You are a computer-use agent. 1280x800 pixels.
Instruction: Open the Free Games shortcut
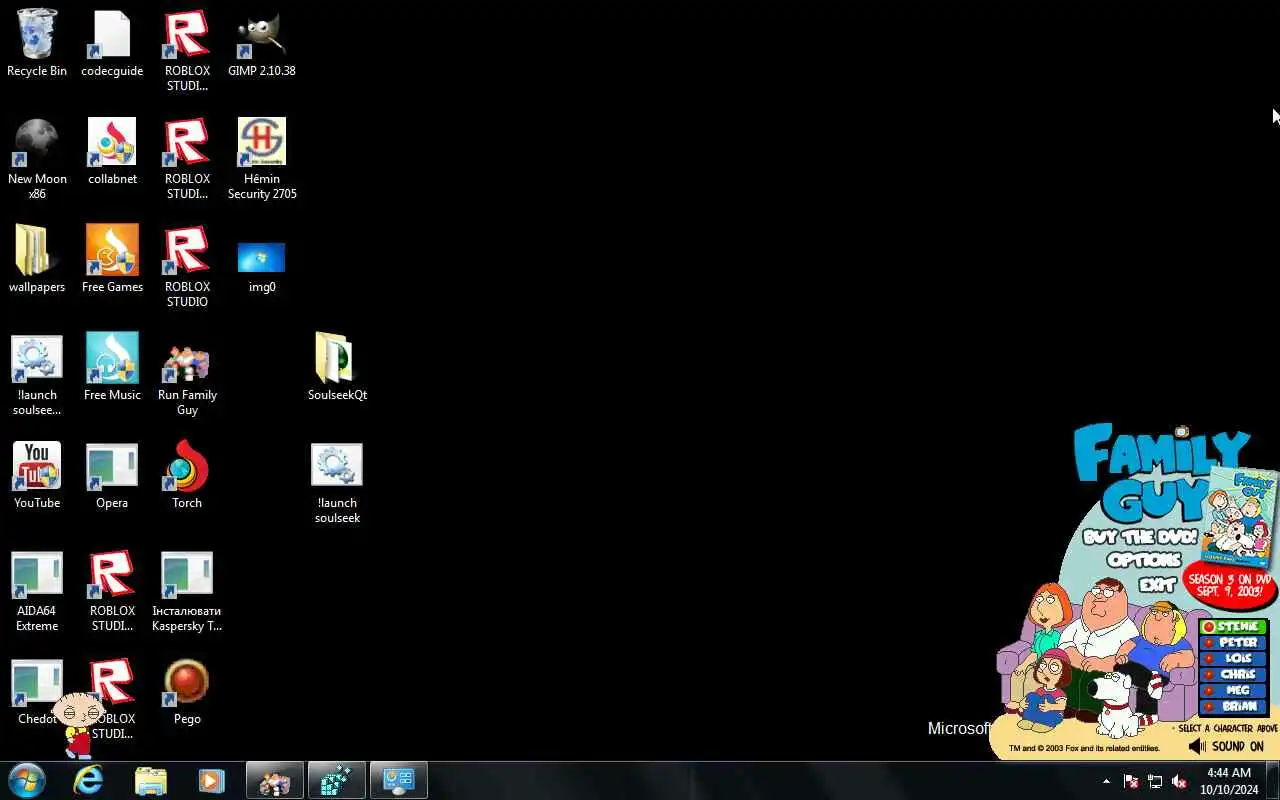(112, 259)
